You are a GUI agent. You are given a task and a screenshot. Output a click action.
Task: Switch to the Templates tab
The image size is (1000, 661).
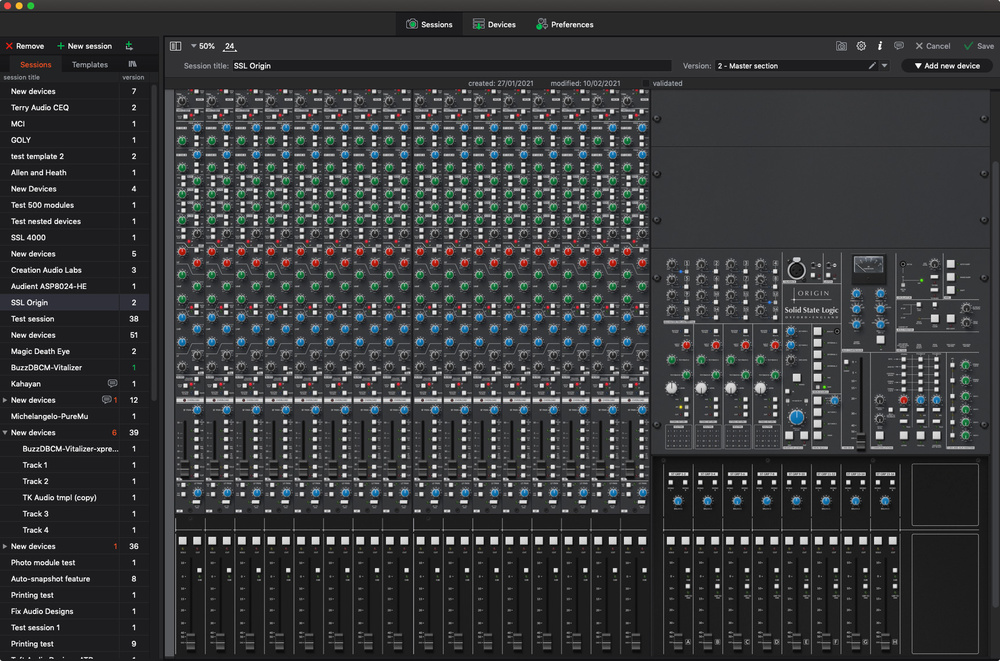90,64
